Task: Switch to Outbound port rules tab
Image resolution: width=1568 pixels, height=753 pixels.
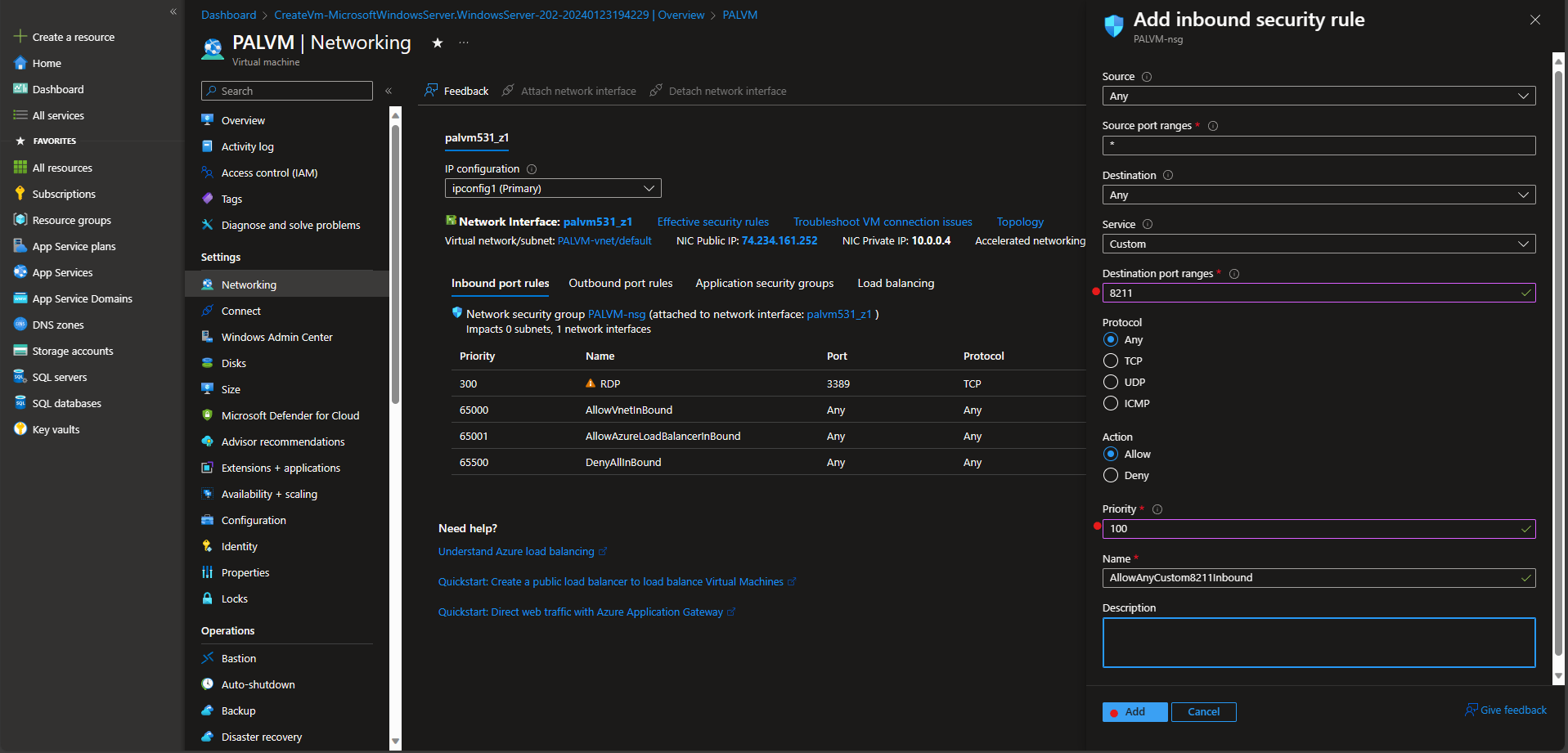Action: [x=621, y=284]
